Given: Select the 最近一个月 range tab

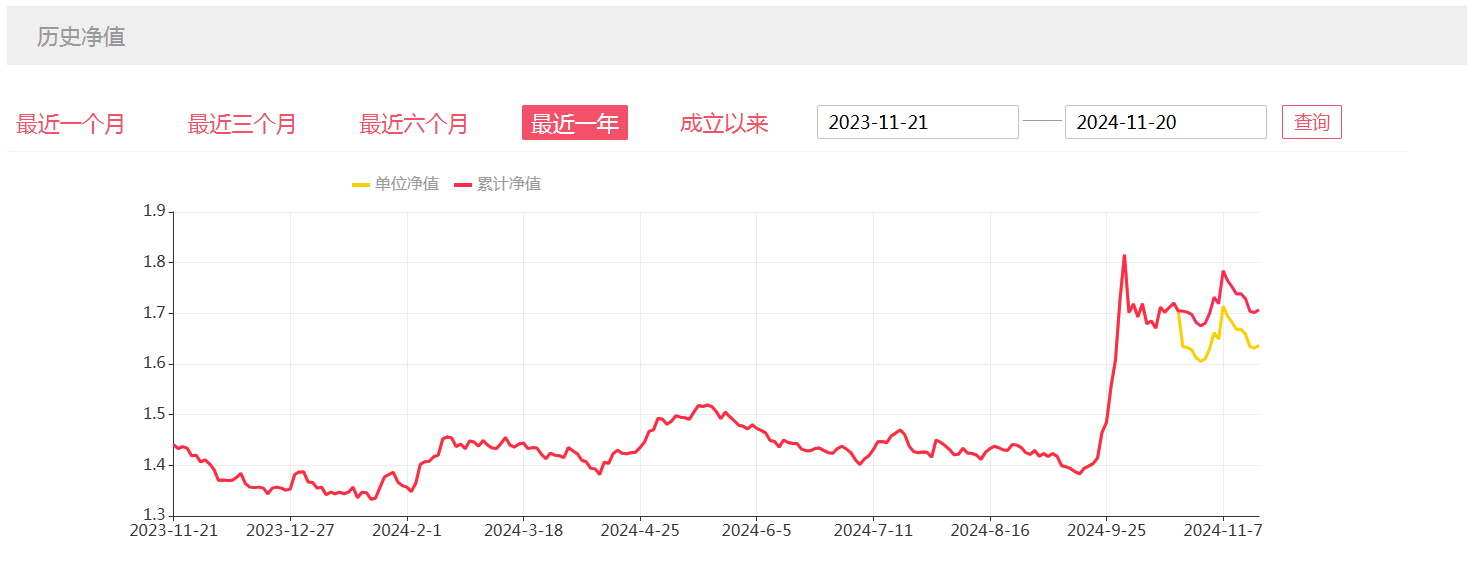Looking at the screenshot, I should (70, 124).
